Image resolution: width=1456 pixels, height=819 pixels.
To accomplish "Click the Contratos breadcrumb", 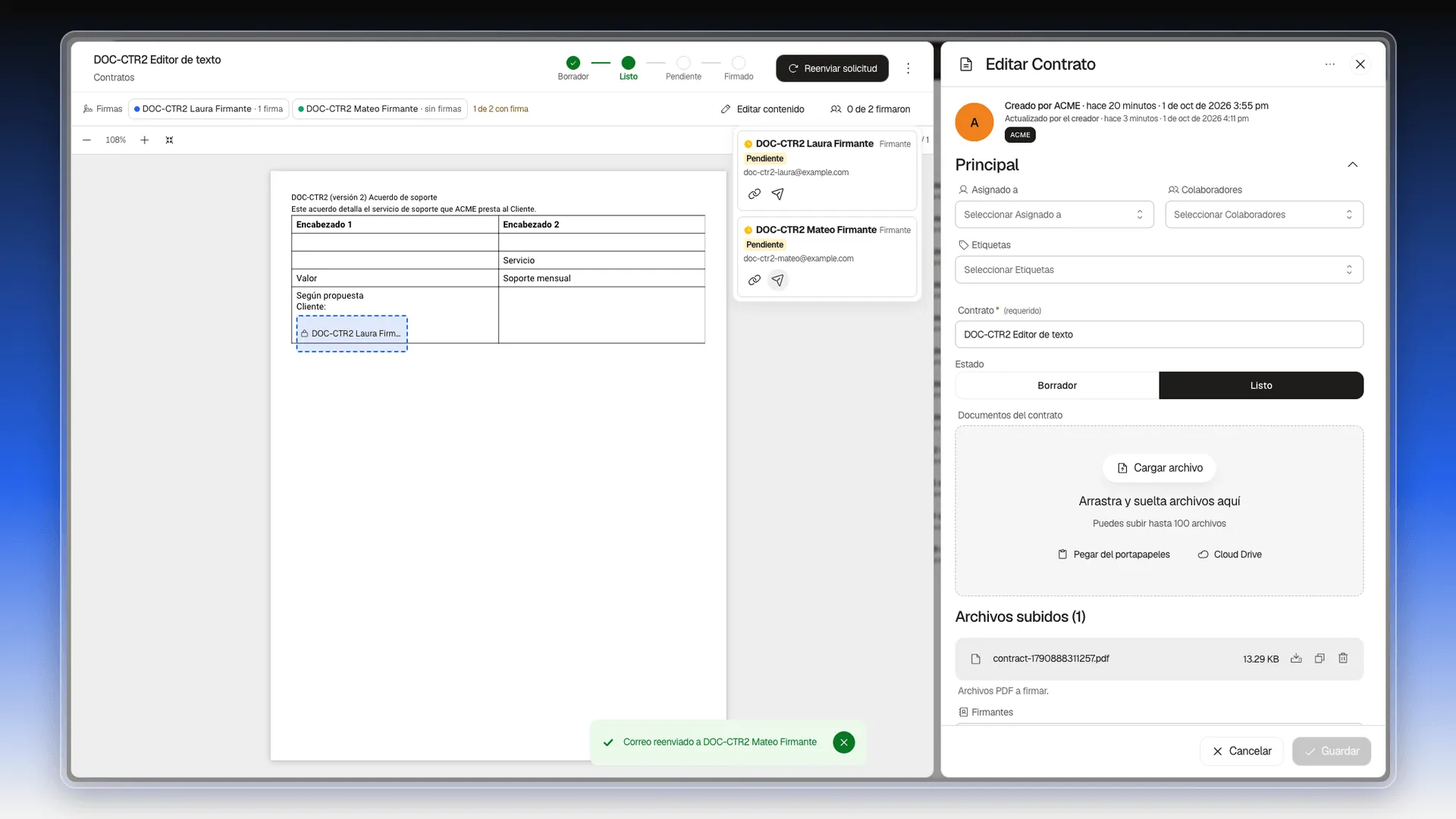I will pyautogui.click(x=114, y=77).
